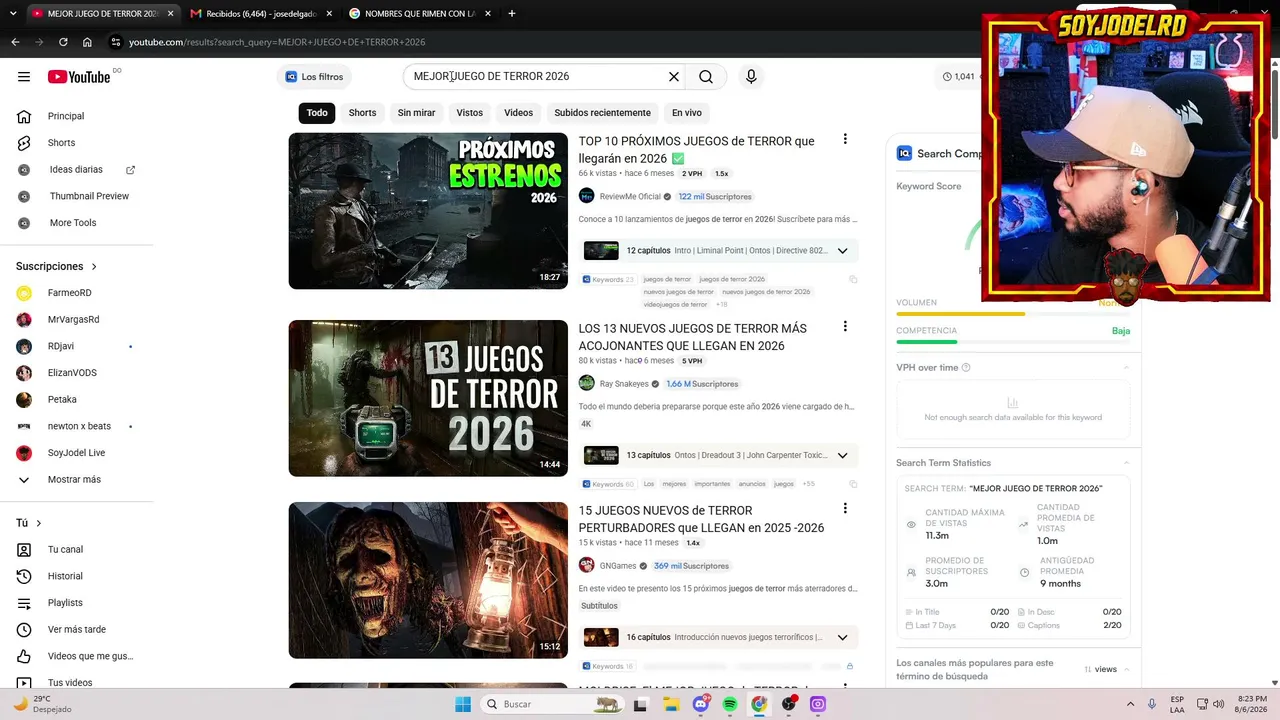1280x720 pixels.
Task: Open File Explorer from the taskbar
Action: tap(672, 704)
